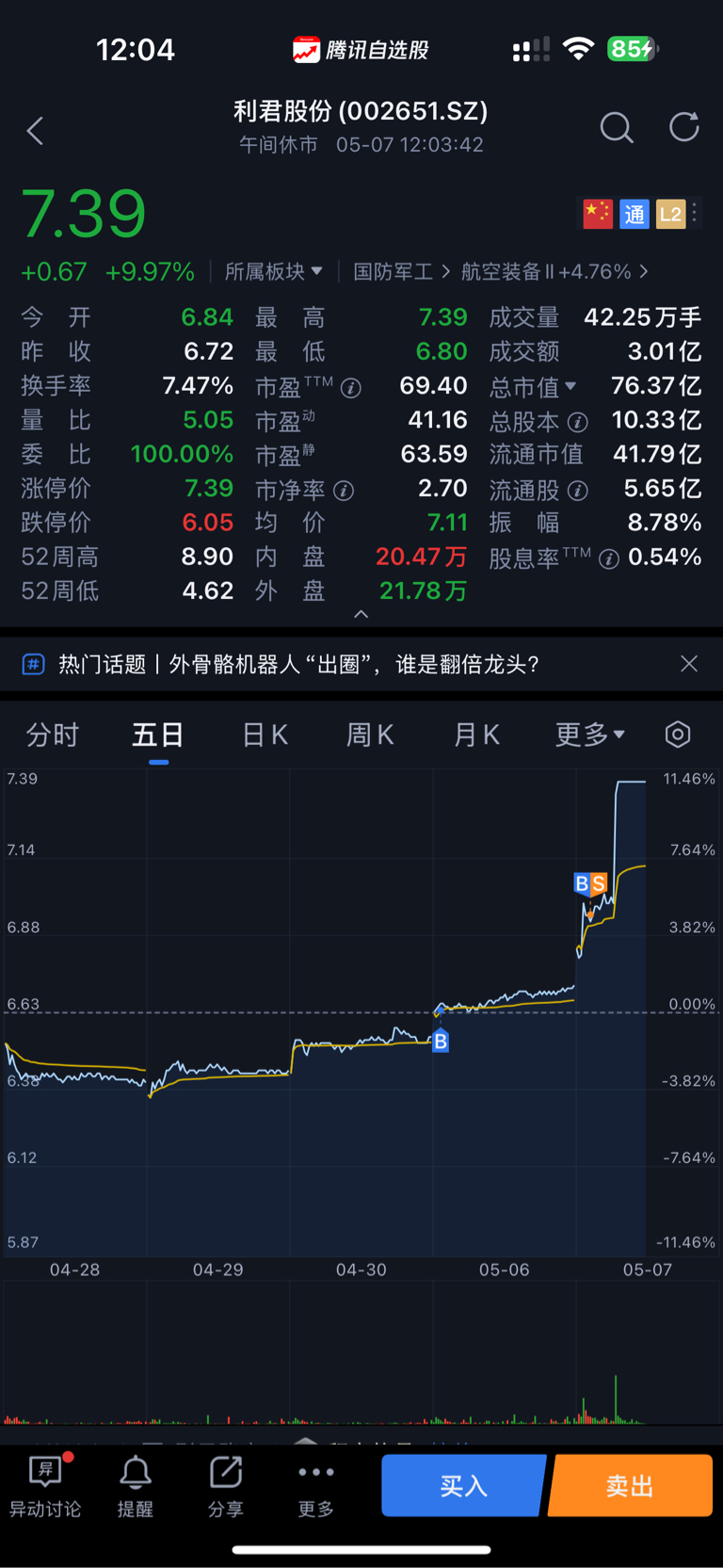Open 航空装备Ⅱ +4.76% sector link
Image resolution: width=723 pixels, height=1568 pixels.
click(554, 272)
